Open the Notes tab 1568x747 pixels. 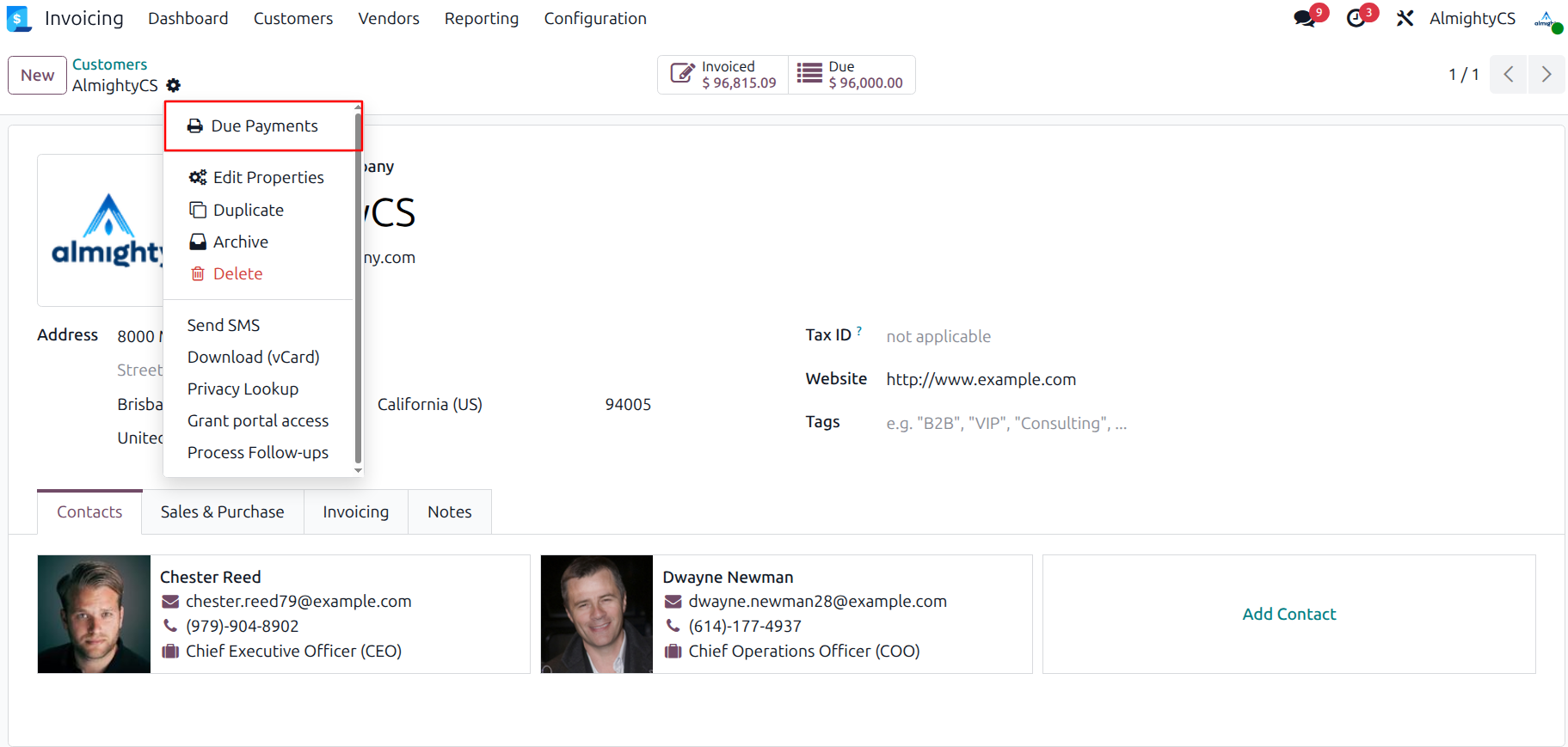pos(450,512)
